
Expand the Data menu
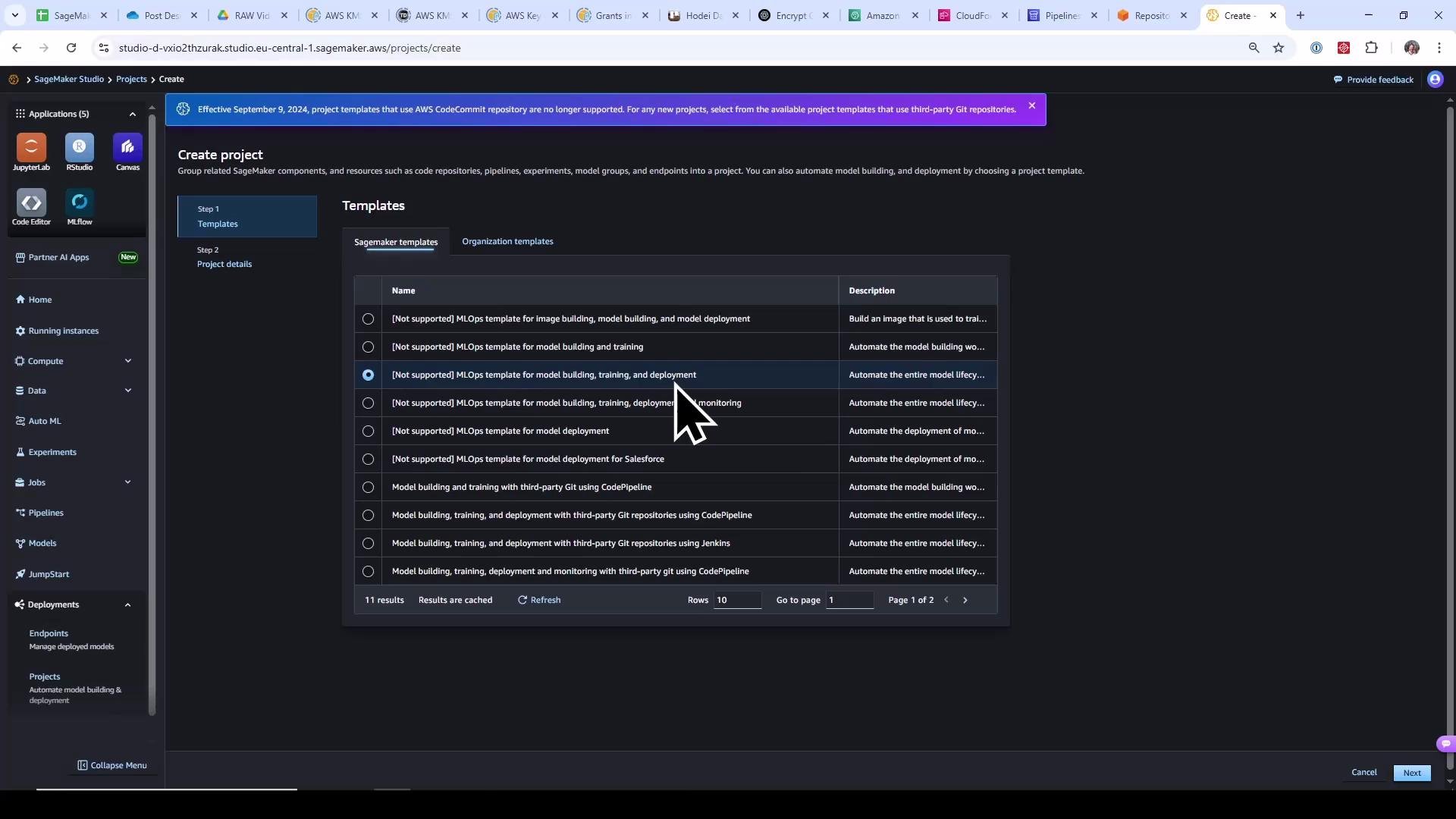(127, 391)
